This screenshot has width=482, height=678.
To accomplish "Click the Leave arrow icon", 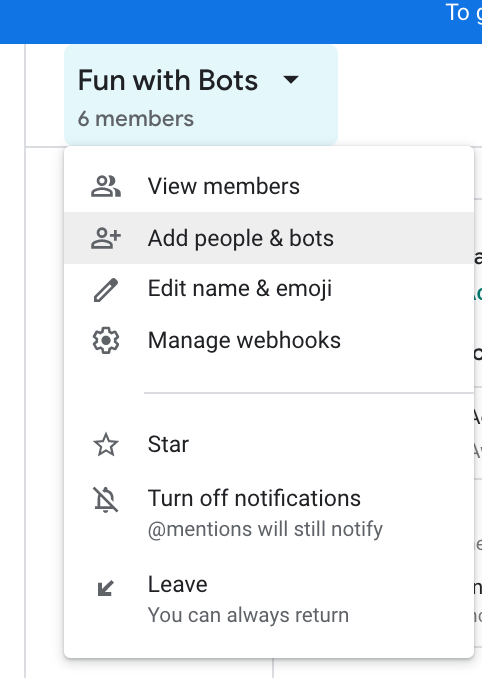I will [105, 588].
